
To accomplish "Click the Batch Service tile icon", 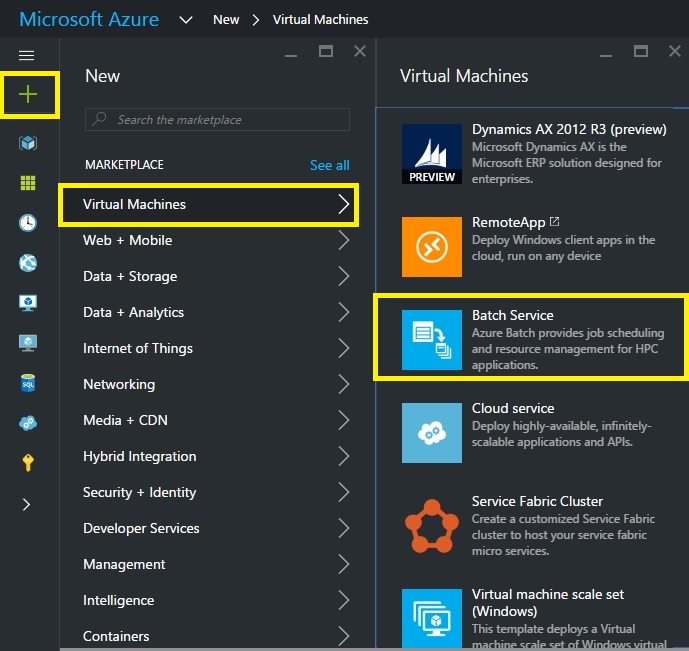I will pyautogui.click(x=432, y=340).
